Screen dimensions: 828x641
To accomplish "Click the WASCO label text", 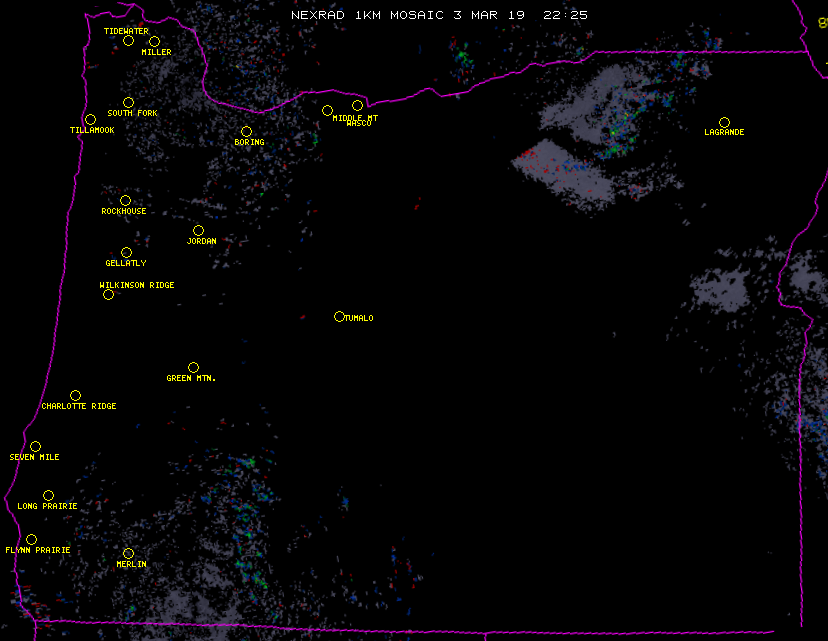I will tap(358, 124).
